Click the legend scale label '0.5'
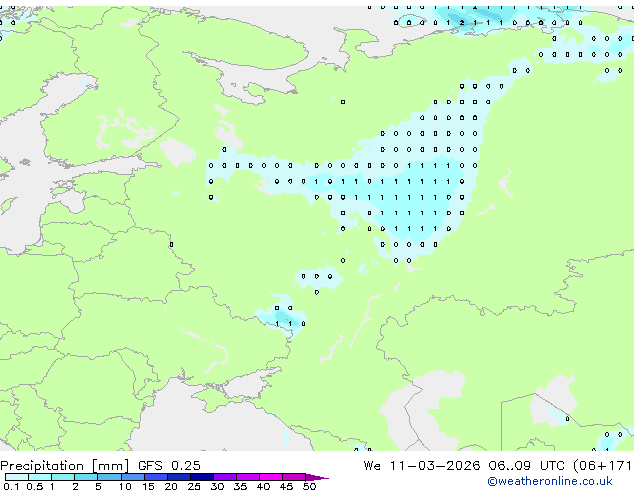This screenshot has width=634, height=490. pyautogui.click(x=34, y=486)
